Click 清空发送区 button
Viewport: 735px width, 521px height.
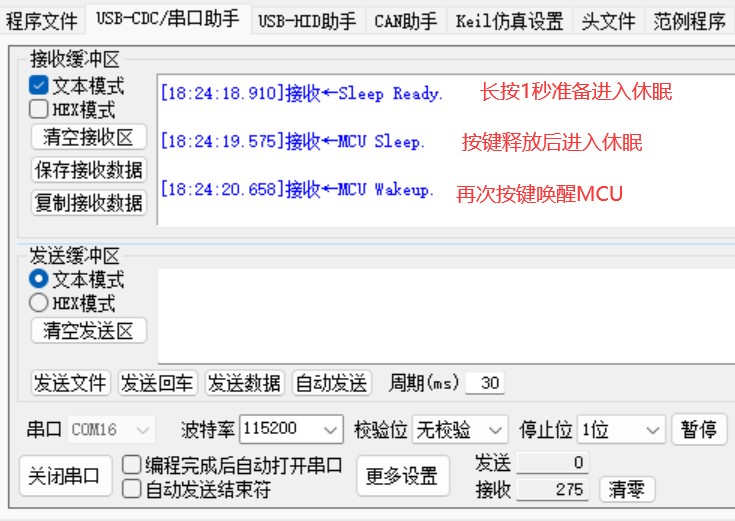pyautogui.click(x=89, y=331)
